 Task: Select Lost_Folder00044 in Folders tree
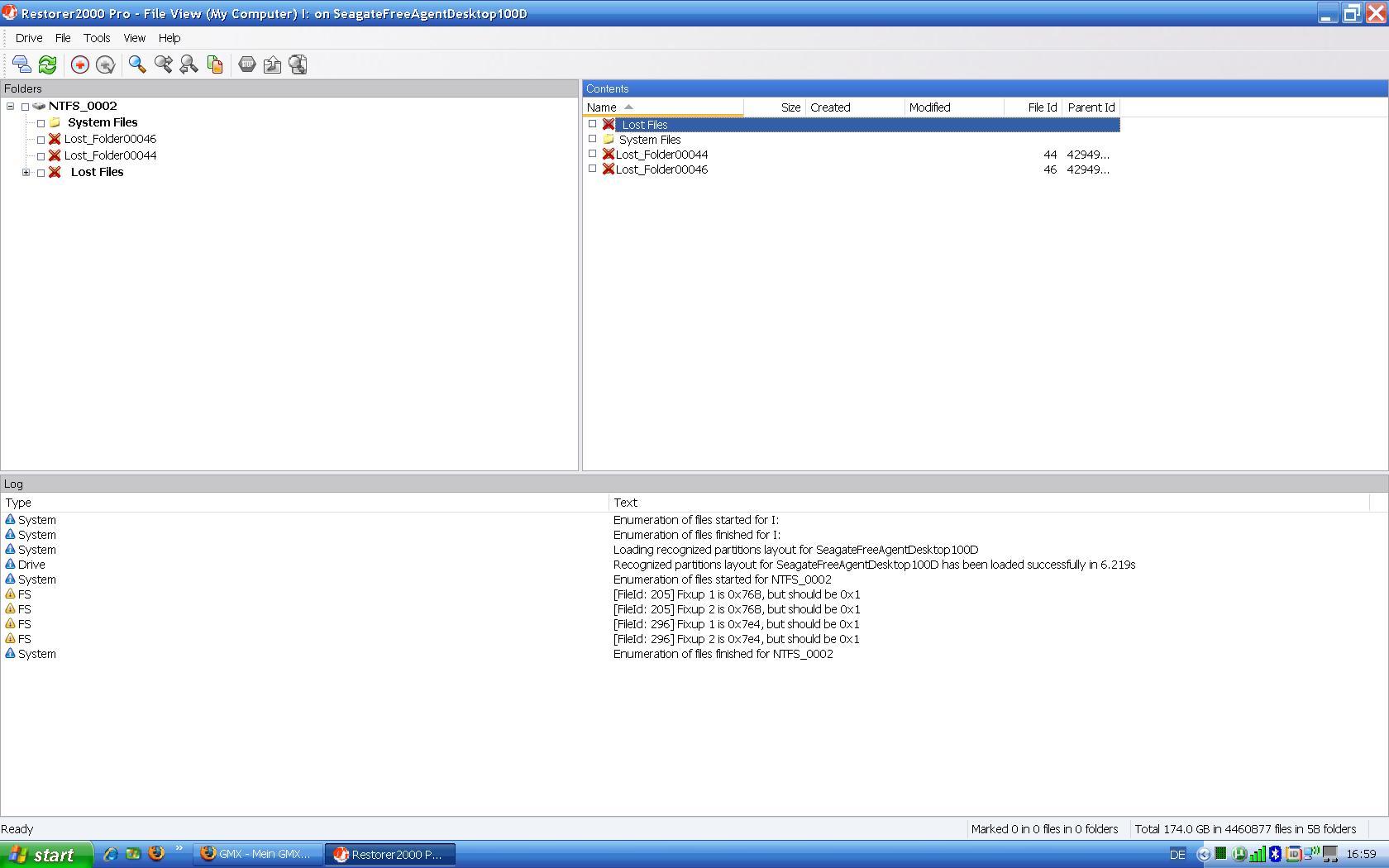click(x=110, y=155)
